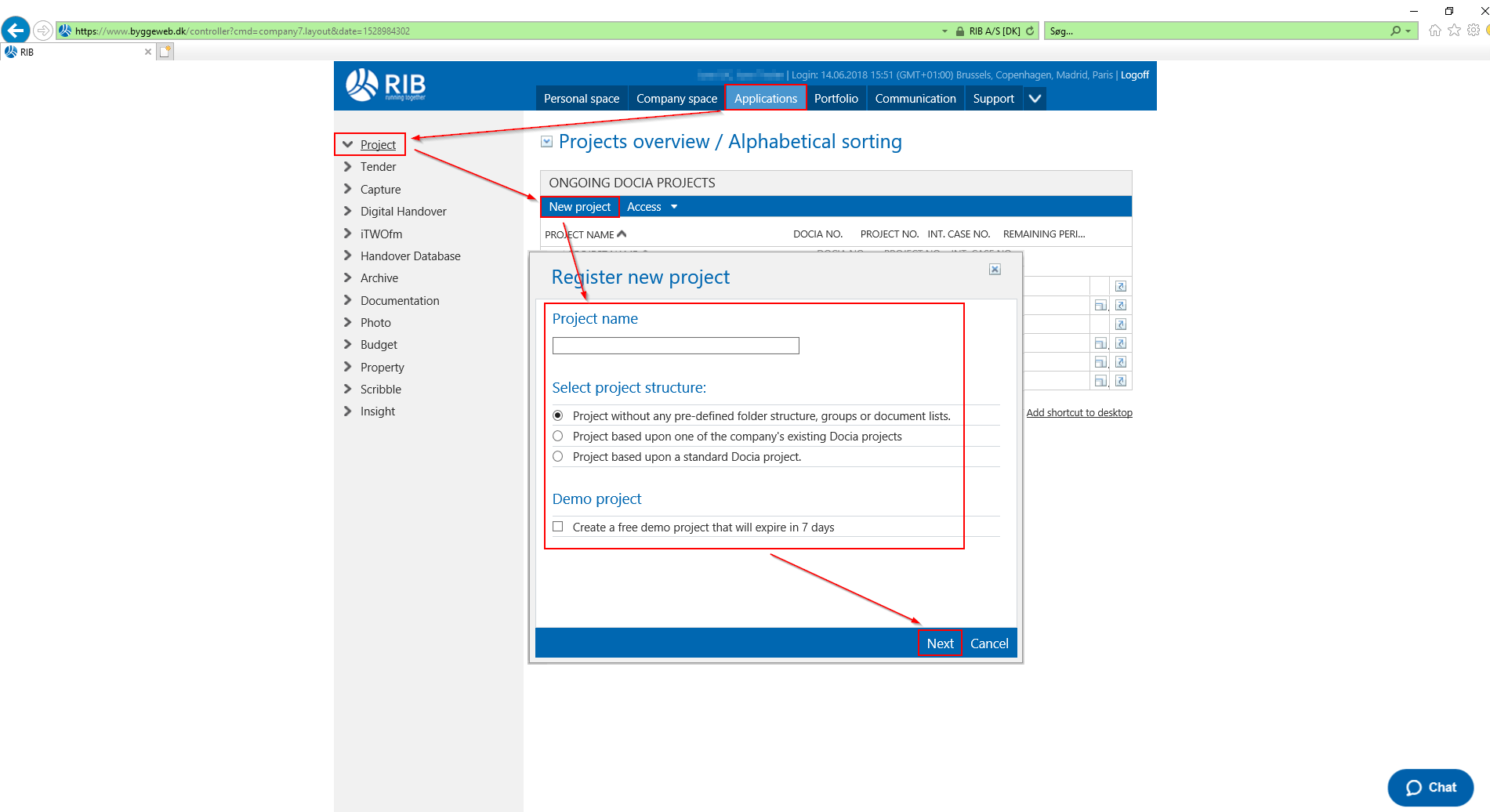
Task: Click the Project name text field
Action: pos(676,346)
